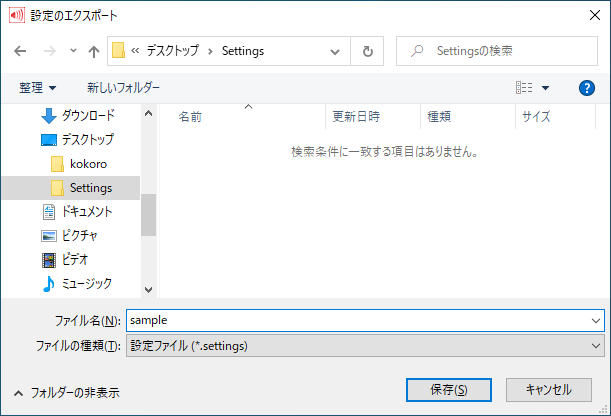The width and height of the screenshot is (611, 416).
Task: Open the 整理 menu
Action: pos(37,88)
